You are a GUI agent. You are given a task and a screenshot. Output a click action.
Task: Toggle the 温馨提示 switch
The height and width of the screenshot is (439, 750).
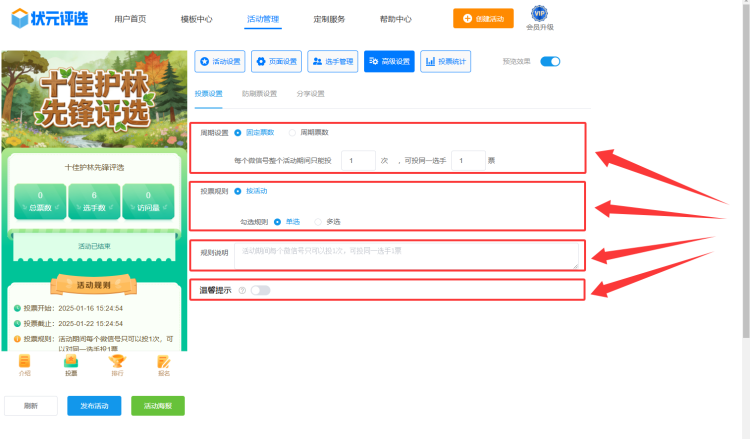point(260,290)
